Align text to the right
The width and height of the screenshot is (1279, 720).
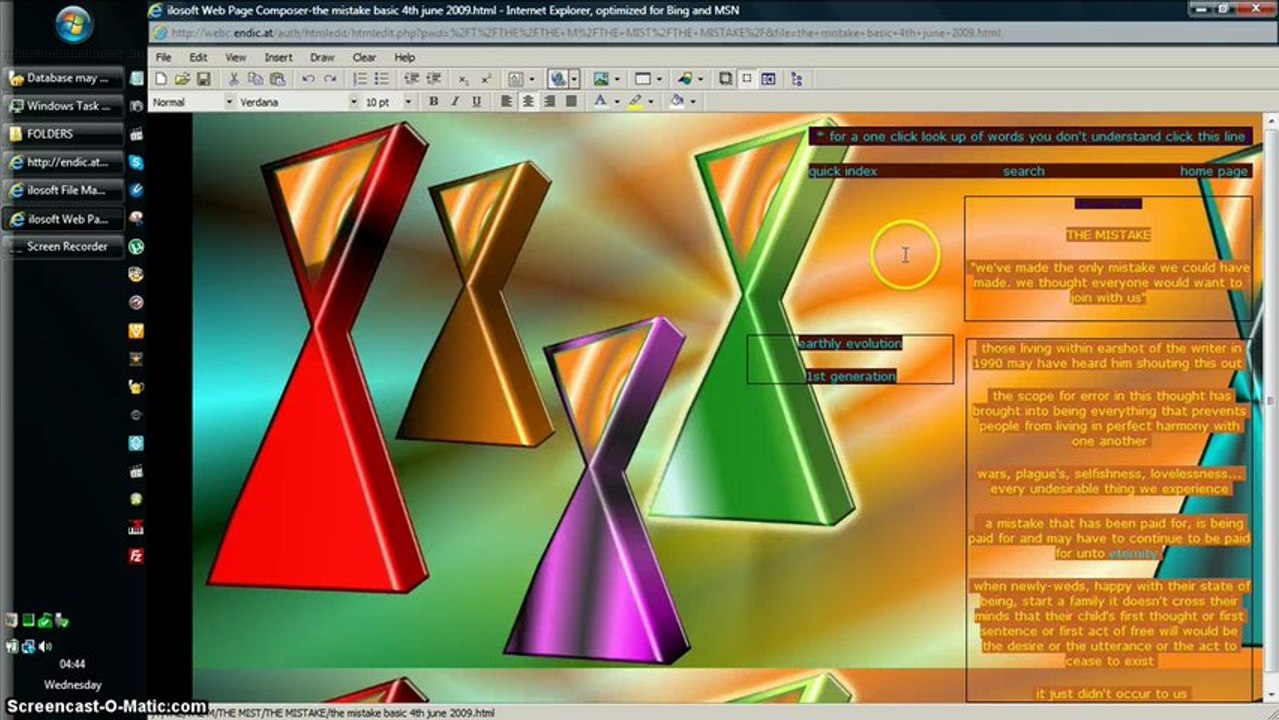point(549,101)
